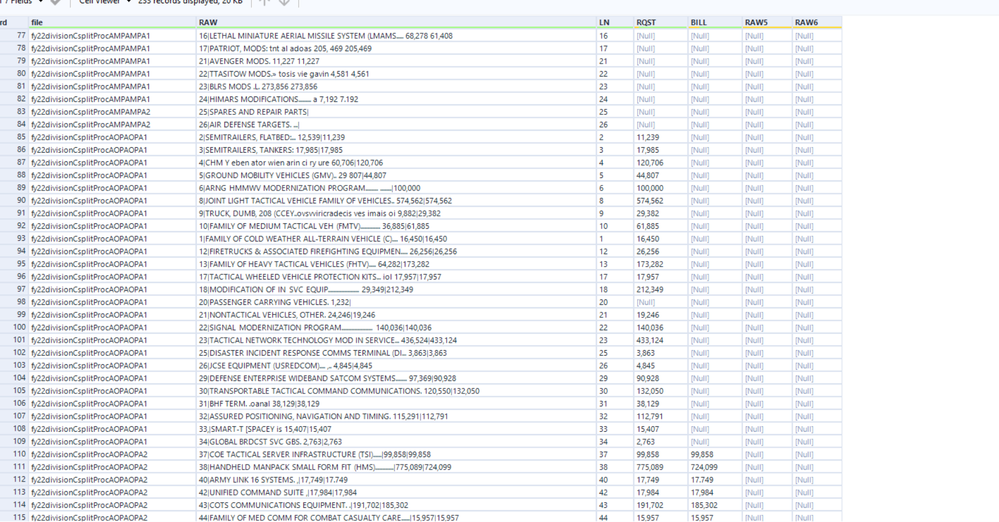Select record number 110 row header
Viewport: 999px width, 522px height.
[x=14, y=454]
